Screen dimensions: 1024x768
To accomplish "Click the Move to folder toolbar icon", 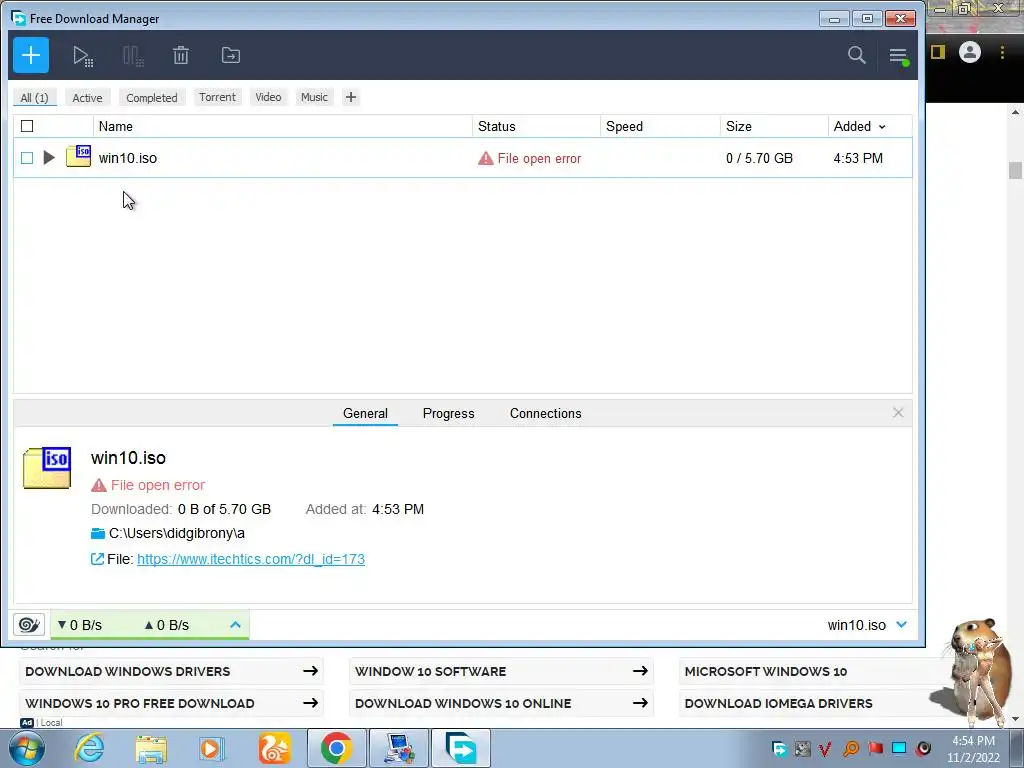I will [231, 56].
